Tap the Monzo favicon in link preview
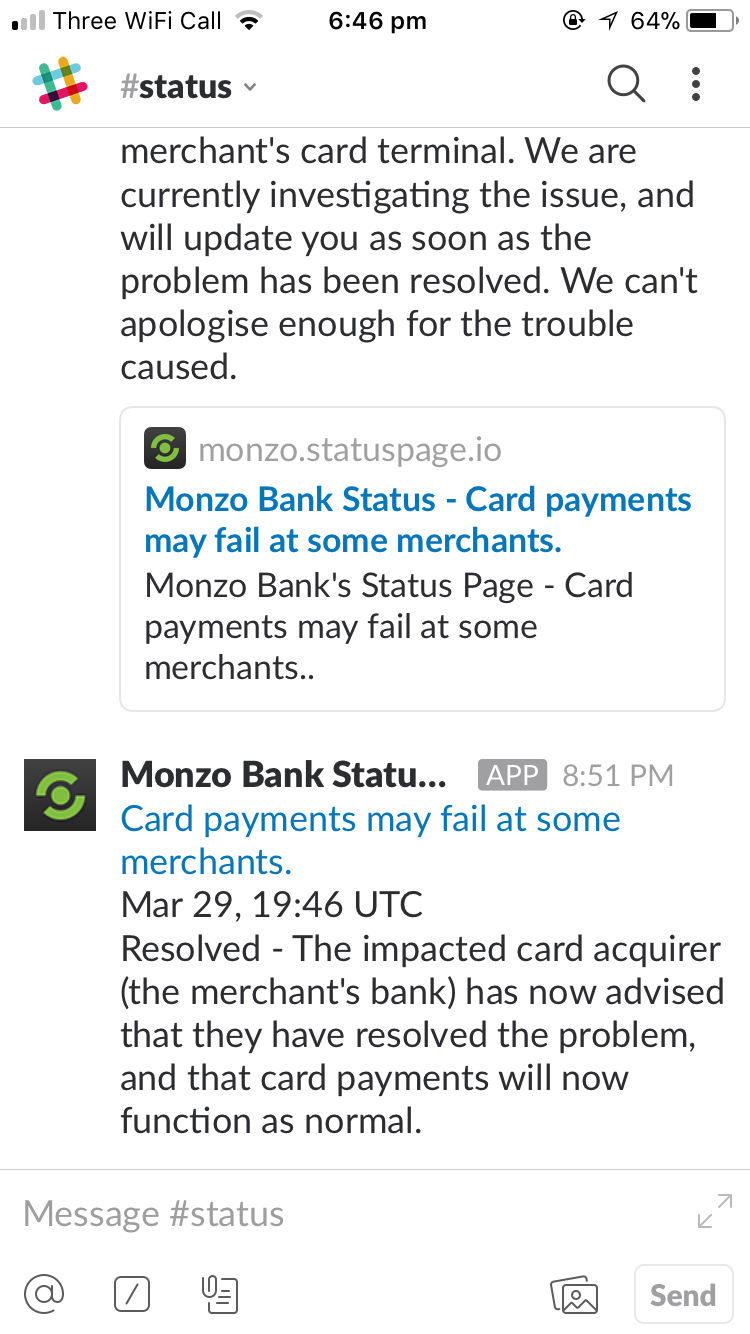 (x=163, y=449)
